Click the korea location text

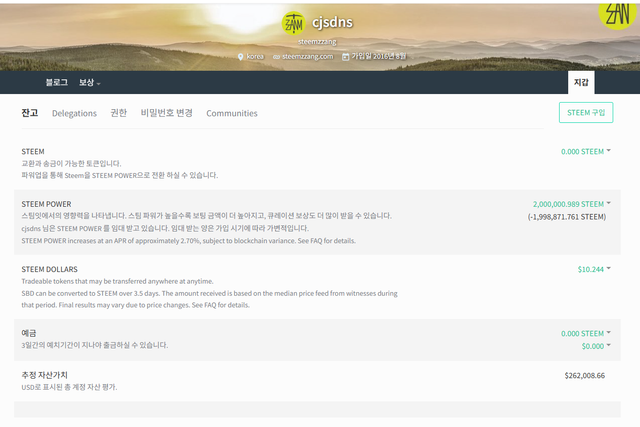pyautogui.click(x=255, y=56)
